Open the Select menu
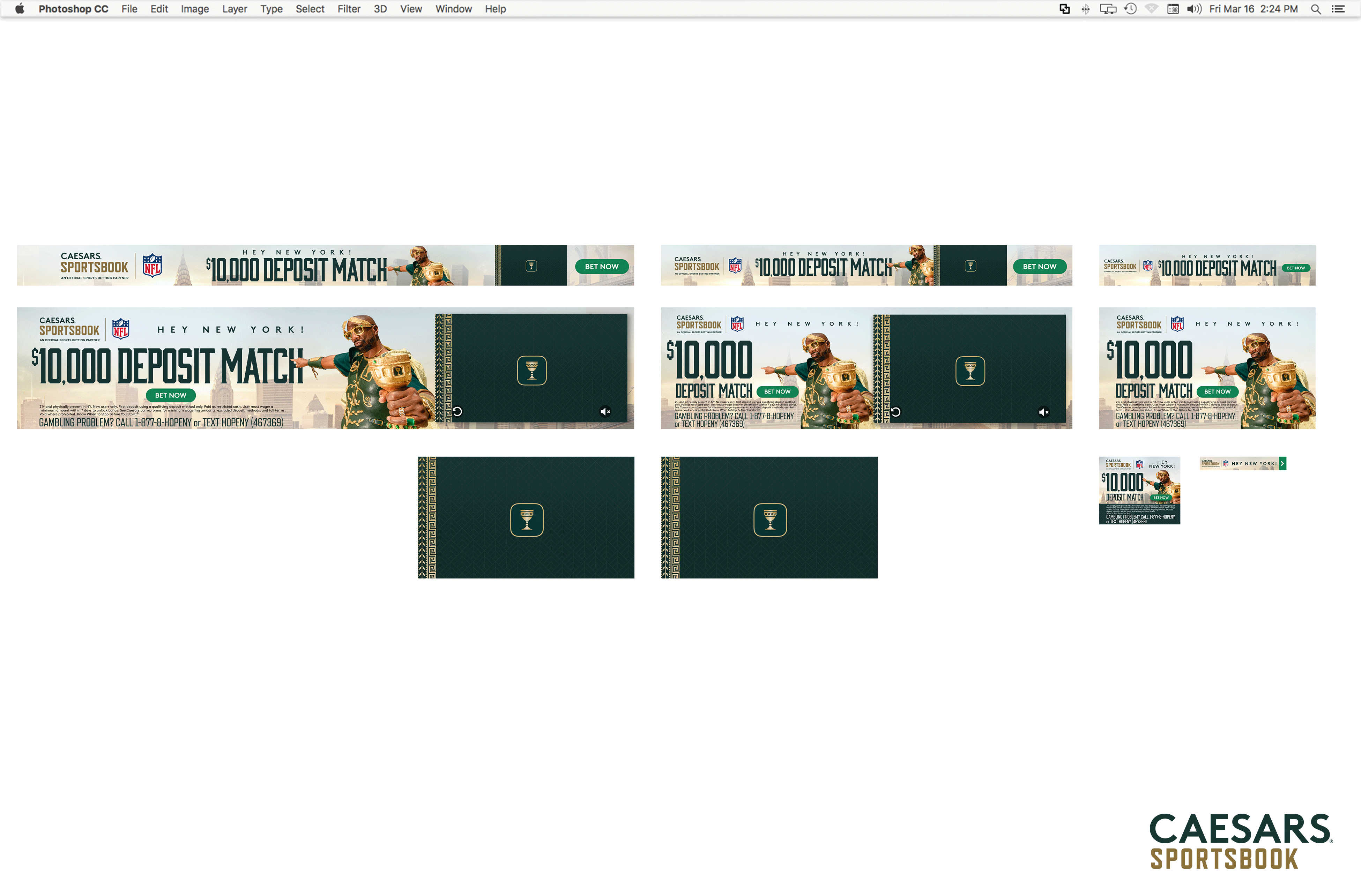The width and height of the screenshot is (1361, 896). pos(310,9)
